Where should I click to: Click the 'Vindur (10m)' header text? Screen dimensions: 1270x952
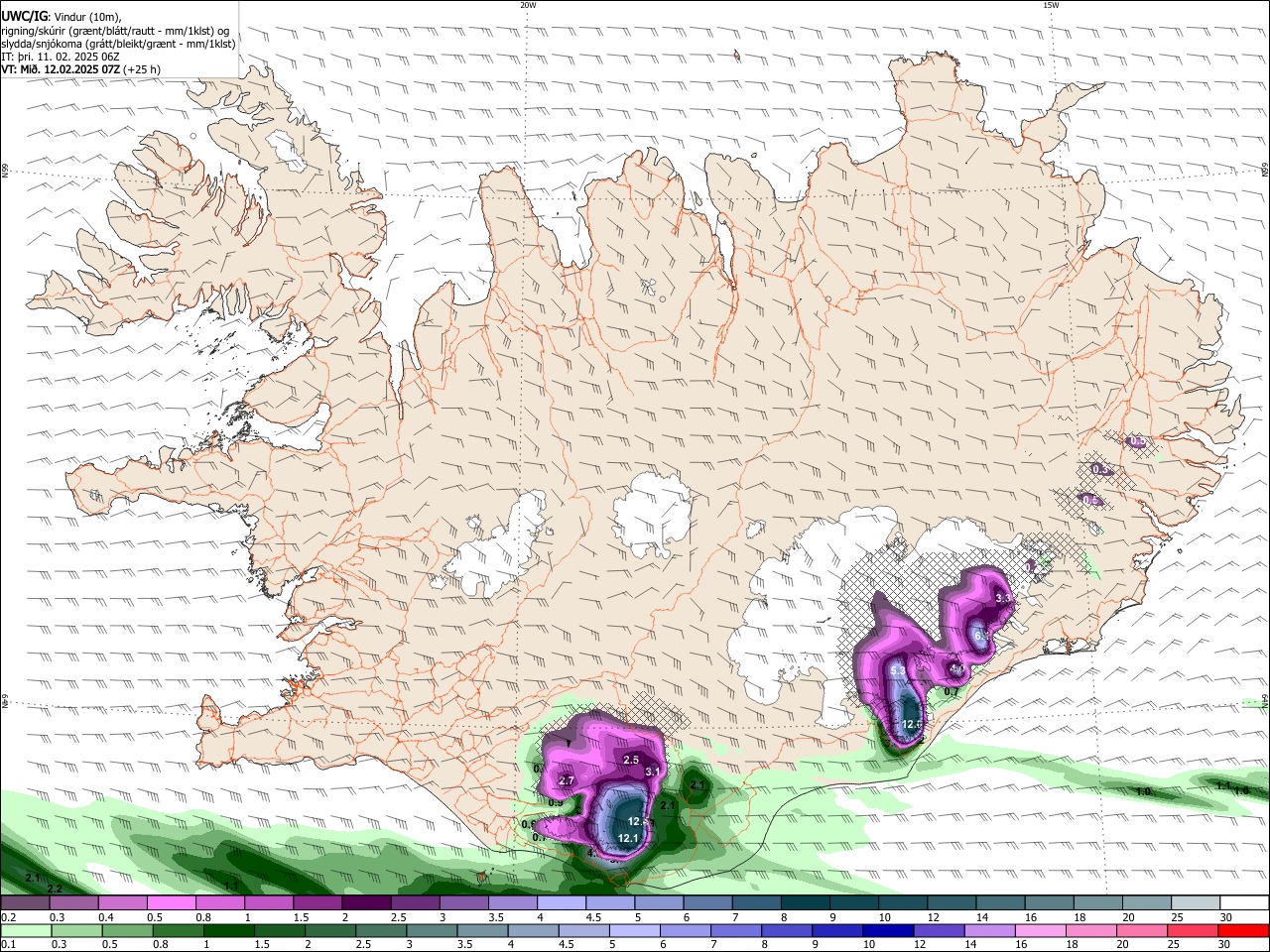pyautogui.click(x=84, y=17)
